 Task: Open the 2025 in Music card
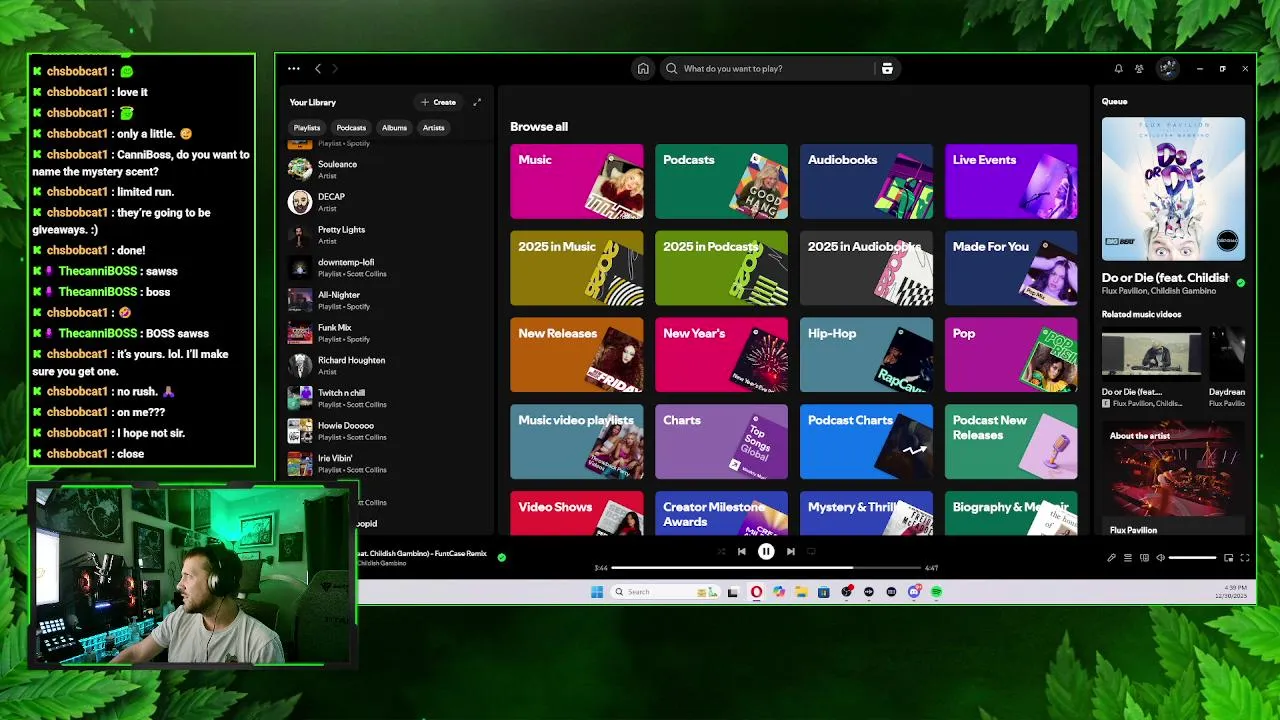(x=577, y=268)
